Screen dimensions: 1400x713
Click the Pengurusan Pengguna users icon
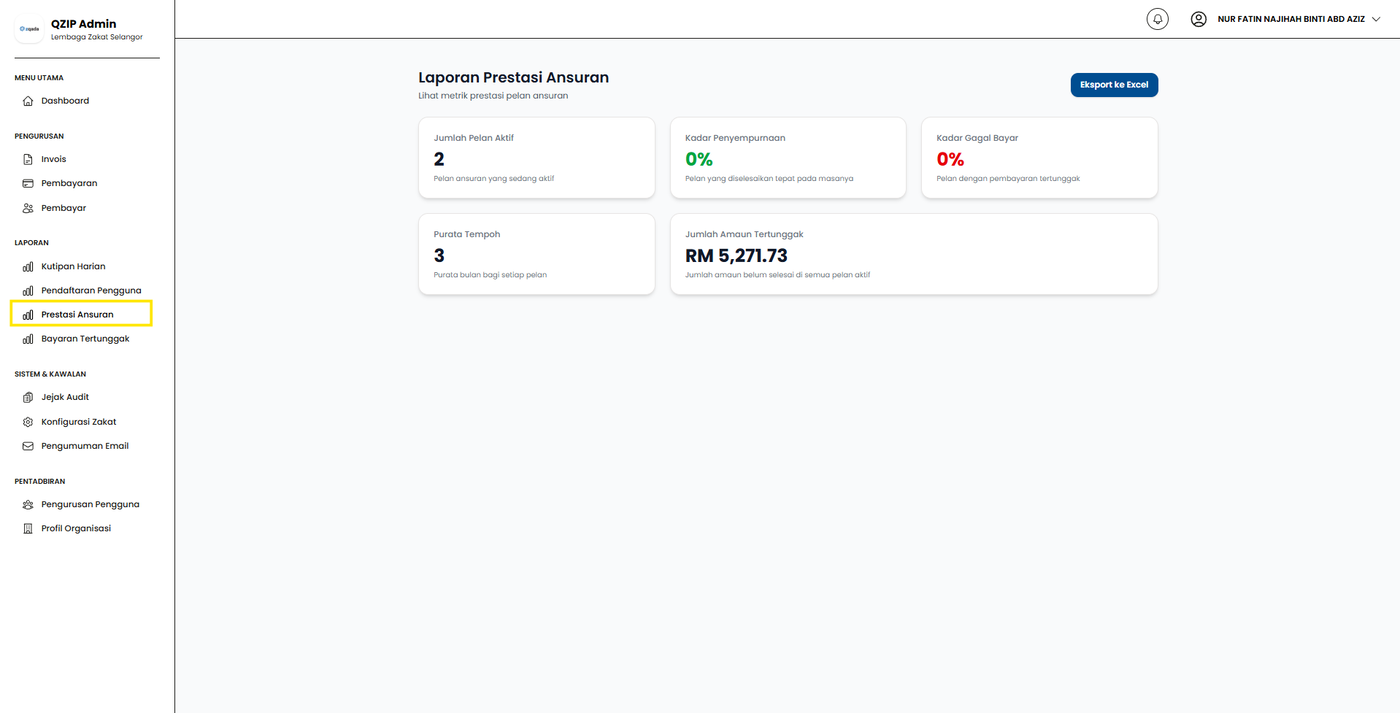point(28,505)
